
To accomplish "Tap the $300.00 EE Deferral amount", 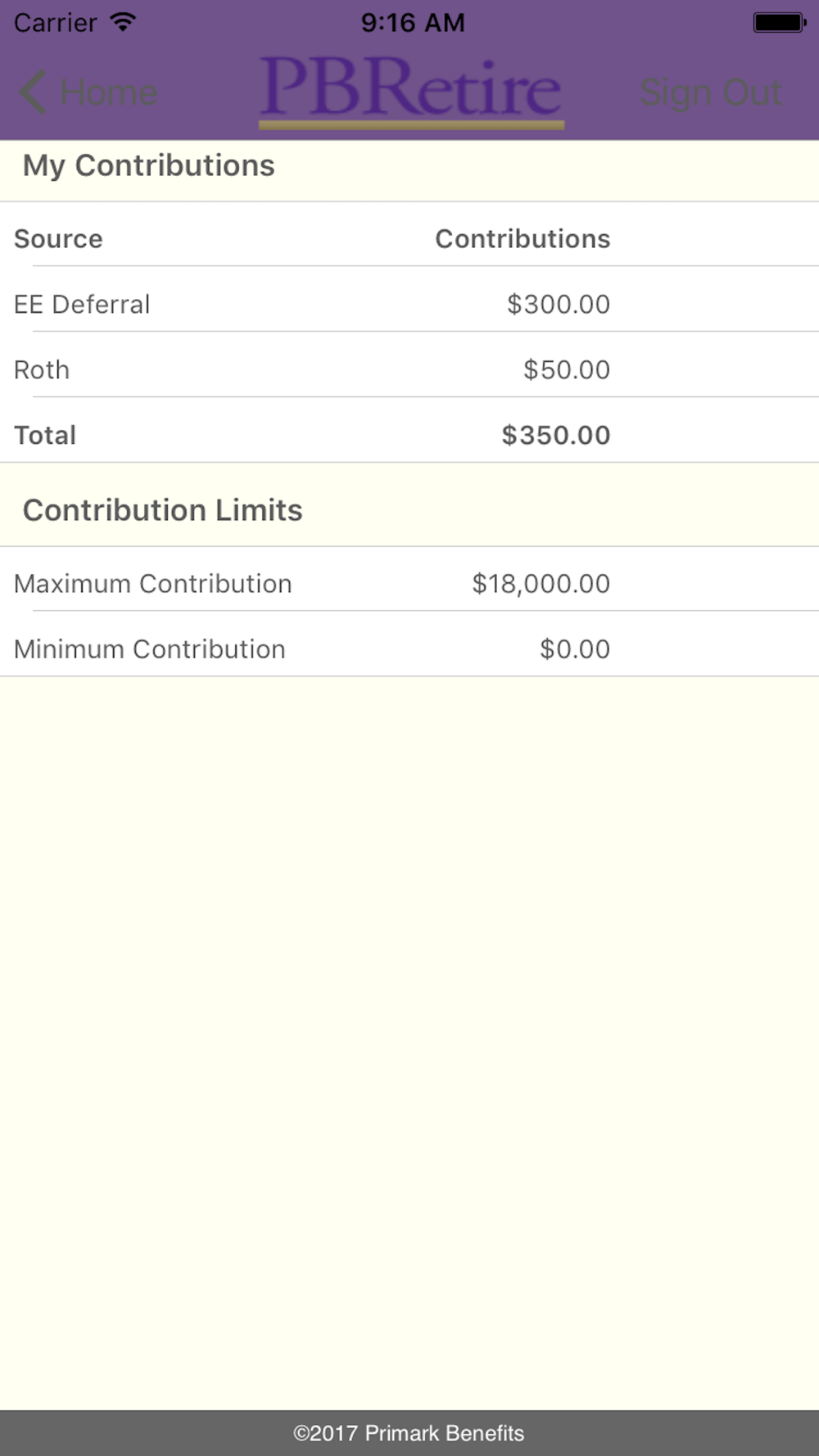I will 559,304.
